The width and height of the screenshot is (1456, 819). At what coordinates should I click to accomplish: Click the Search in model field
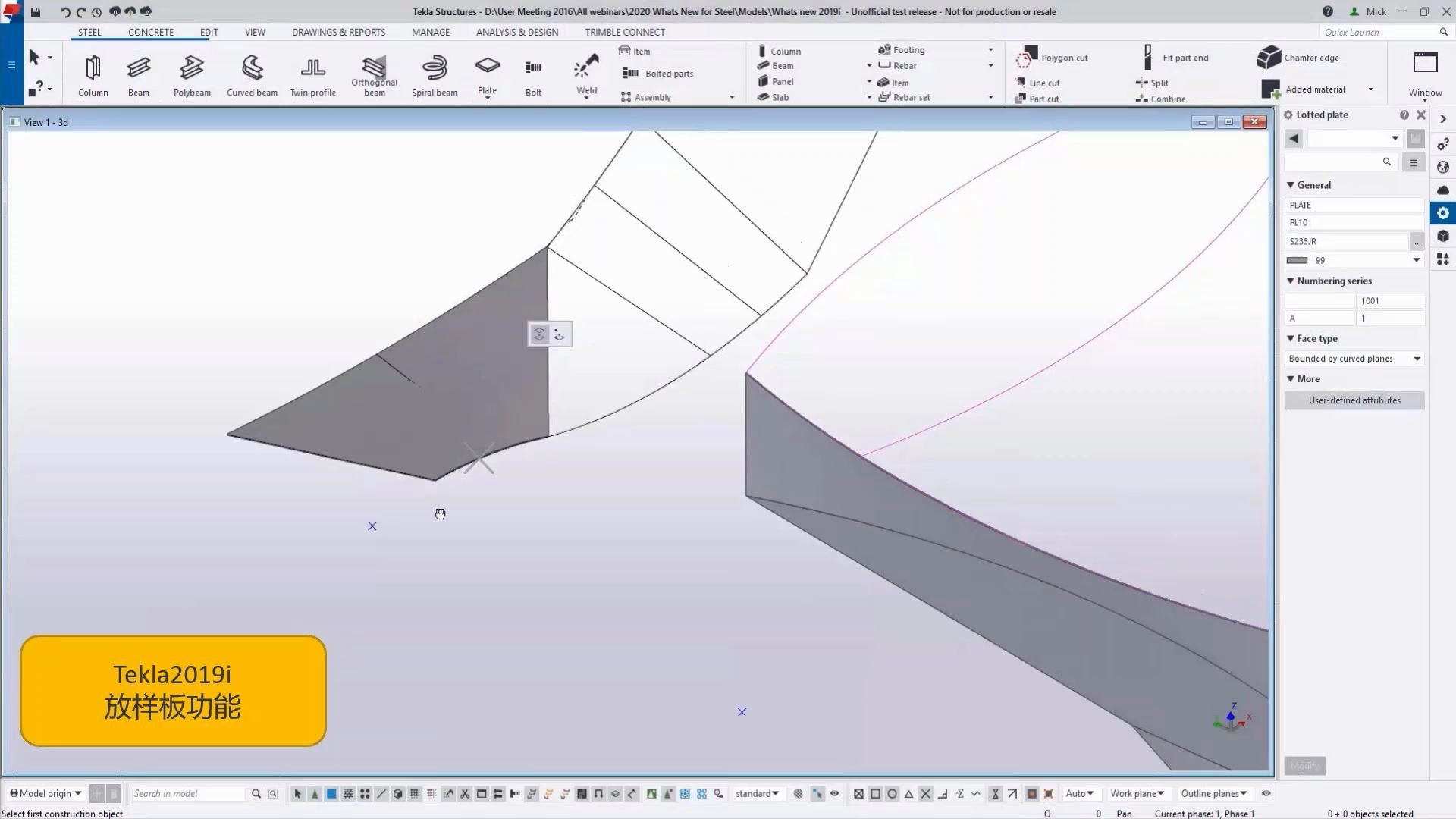point(188,793)
